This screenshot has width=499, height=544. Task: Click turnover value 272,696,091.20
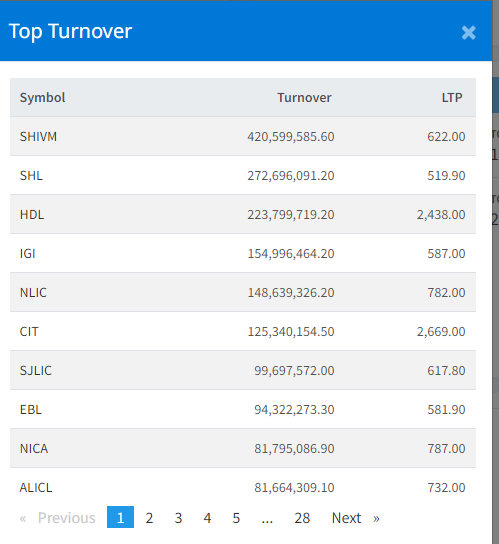(x=291, y=176)
